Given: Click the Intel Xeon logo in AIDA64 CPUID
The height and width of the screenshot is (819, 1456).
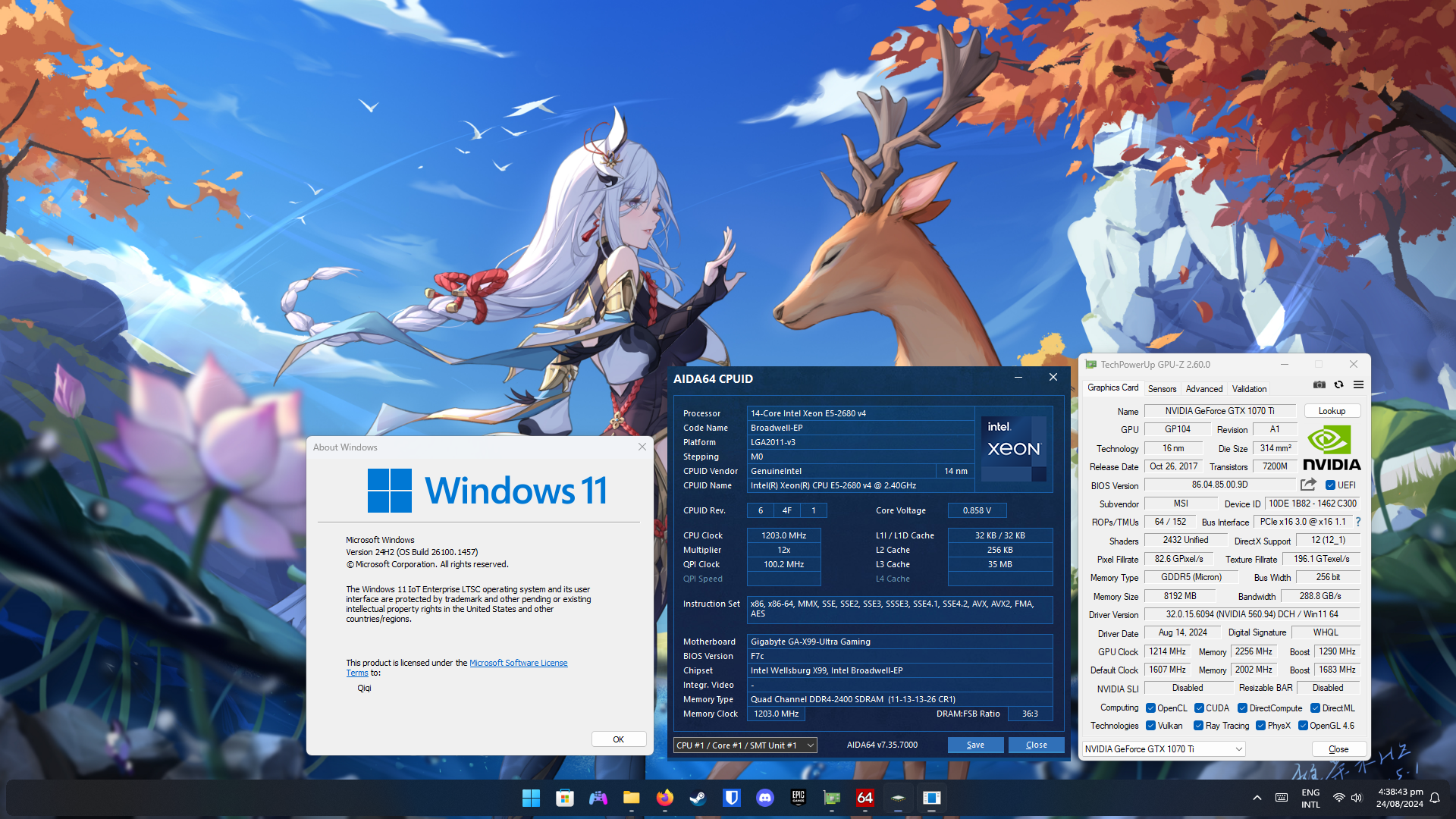Looking at the screenshot, I should [x=1014, y=448].
